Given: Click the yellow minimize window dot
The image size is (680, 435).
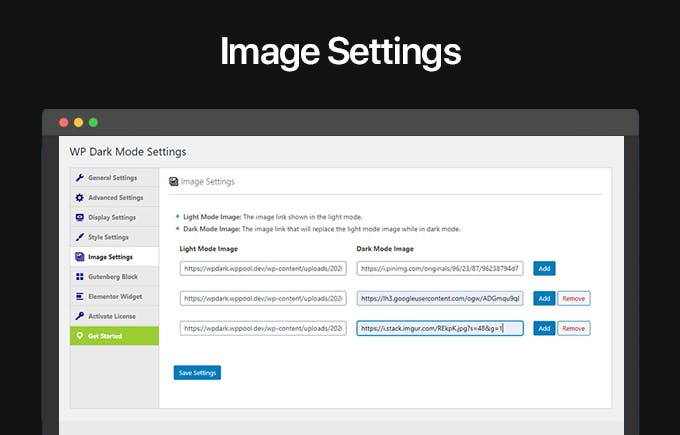Looking at the screenshot, I should point(78,123).
